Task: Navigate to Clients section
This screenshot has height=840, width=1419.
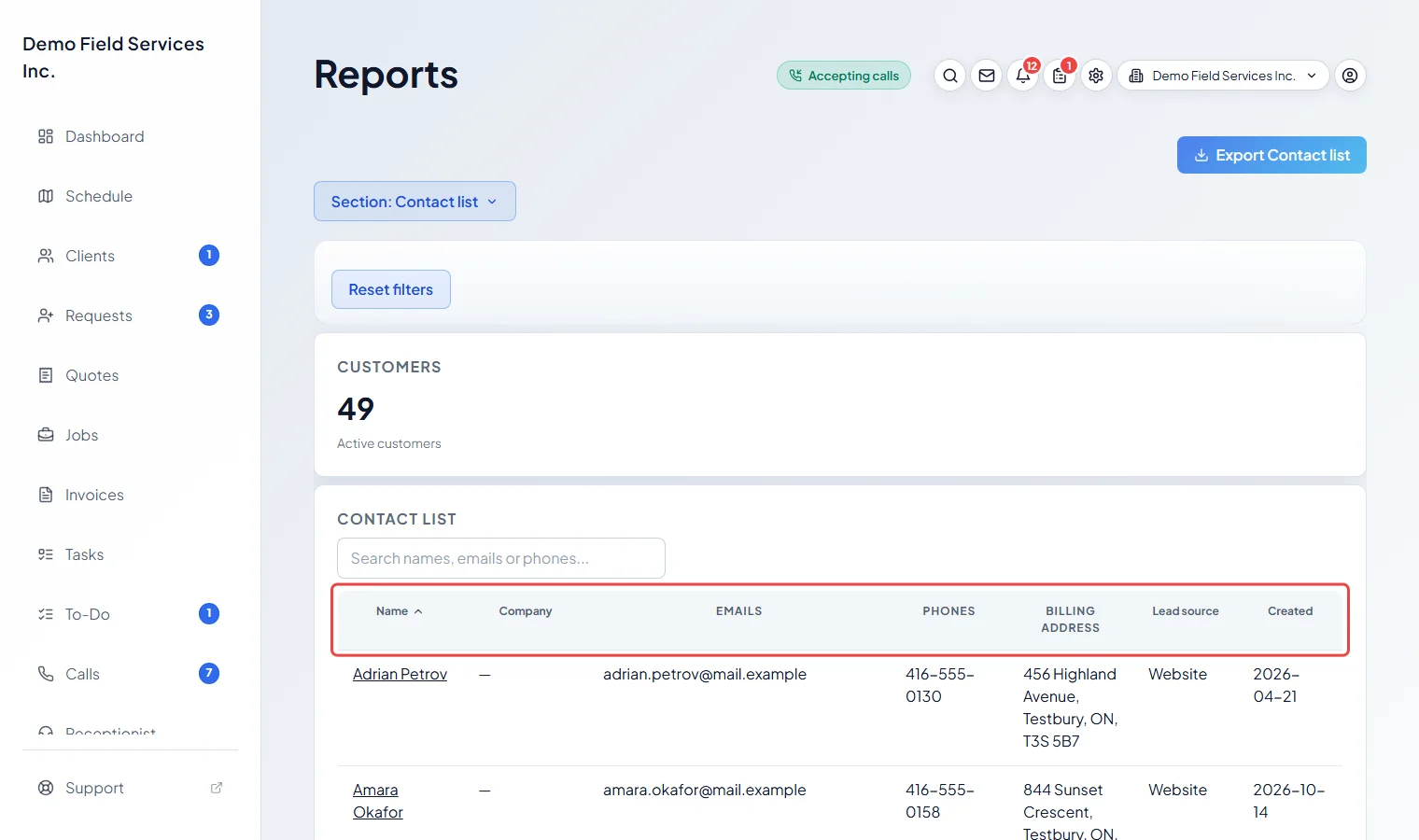Action: click(131, 256)
